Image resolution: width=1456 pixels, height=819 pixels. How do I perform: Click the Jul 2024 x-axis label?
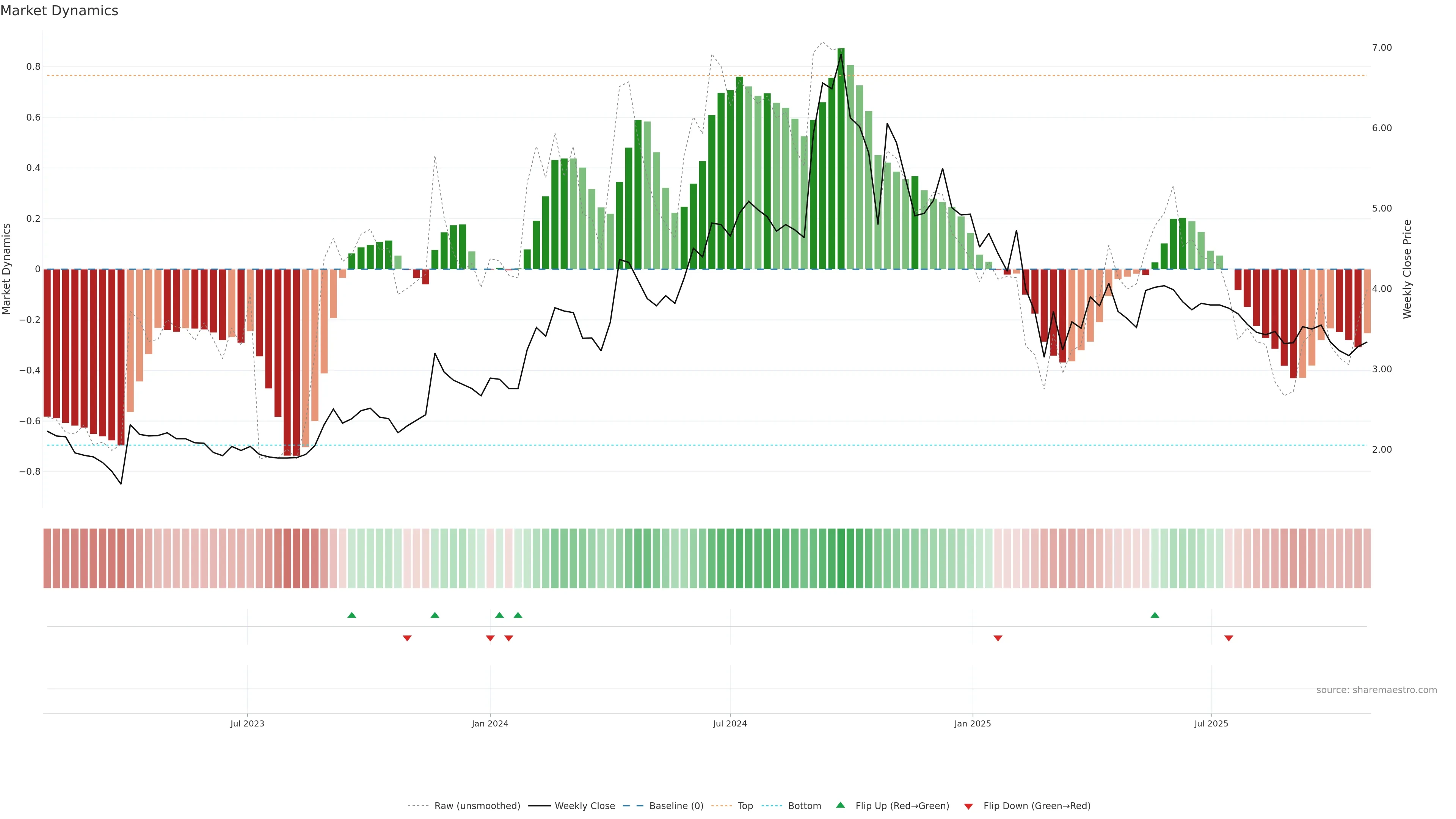coord(730,723)
